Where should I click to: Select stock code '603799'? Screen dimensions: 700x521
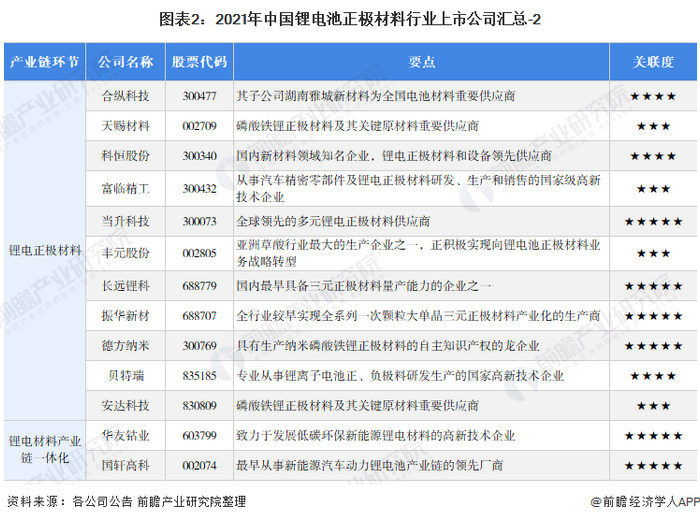200,436
